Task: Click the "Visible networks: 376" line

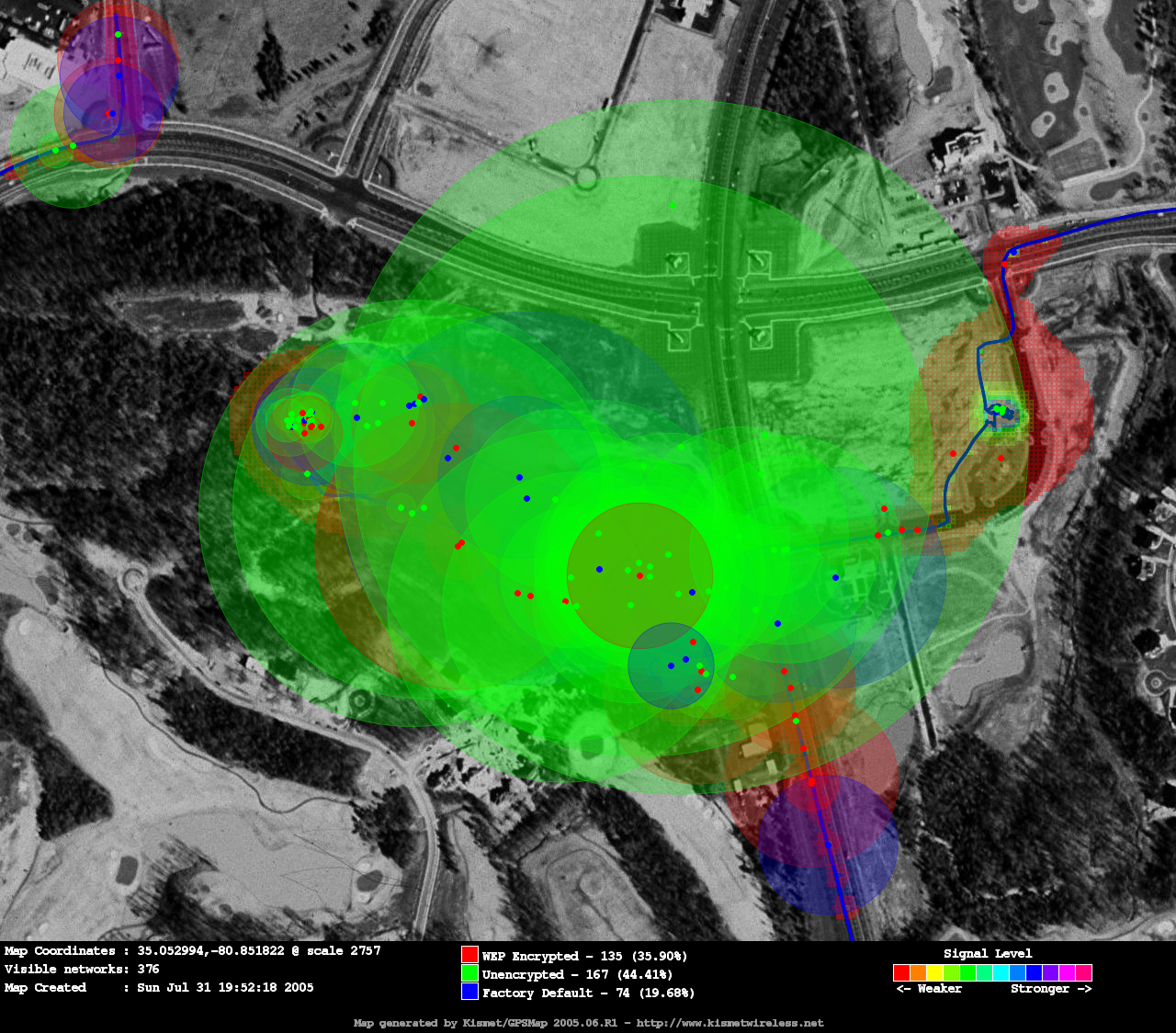Action: coord(82,969)
